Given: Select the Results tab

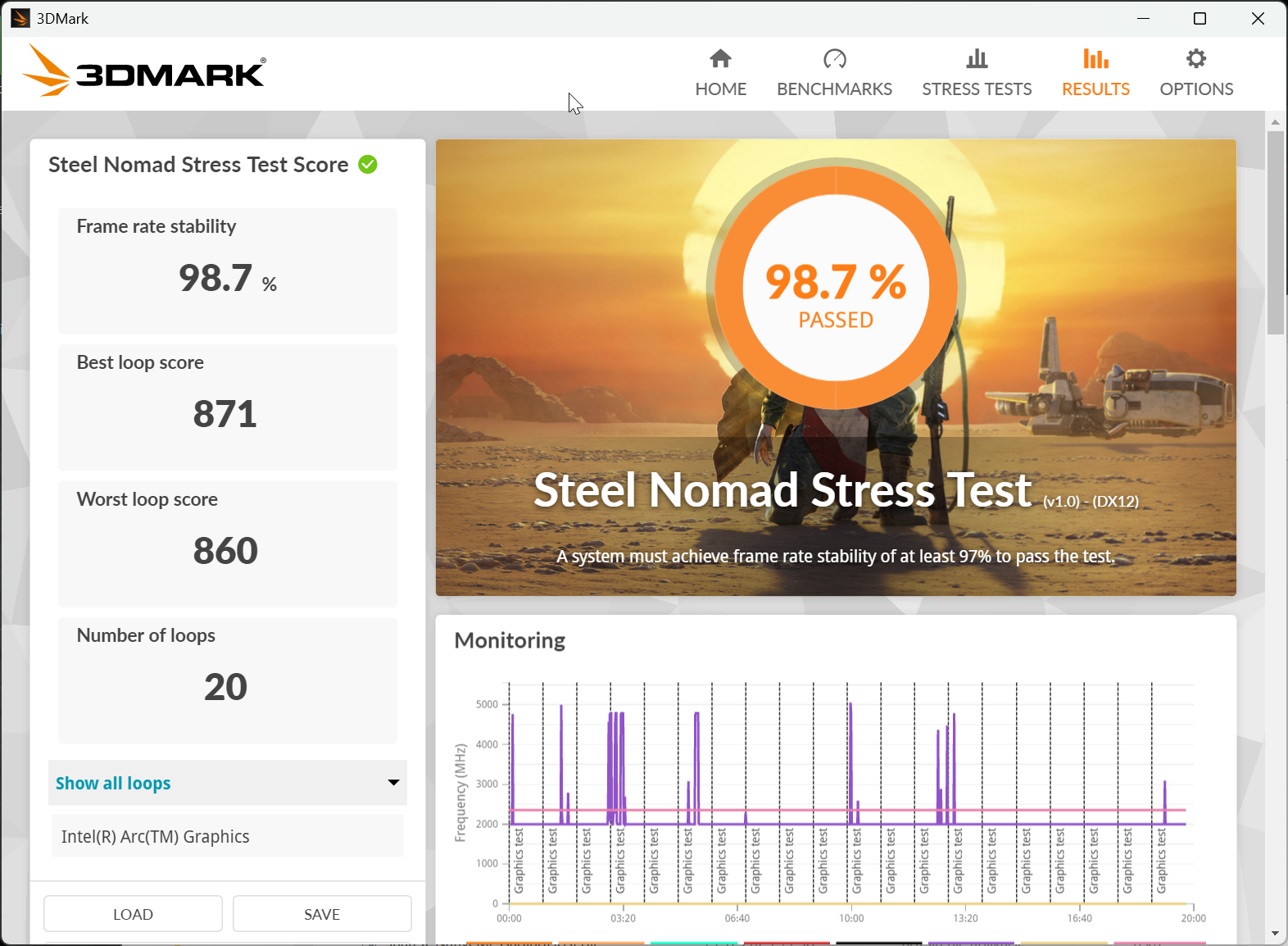Looking at the screenshot, I should (x=1095, y=73).
